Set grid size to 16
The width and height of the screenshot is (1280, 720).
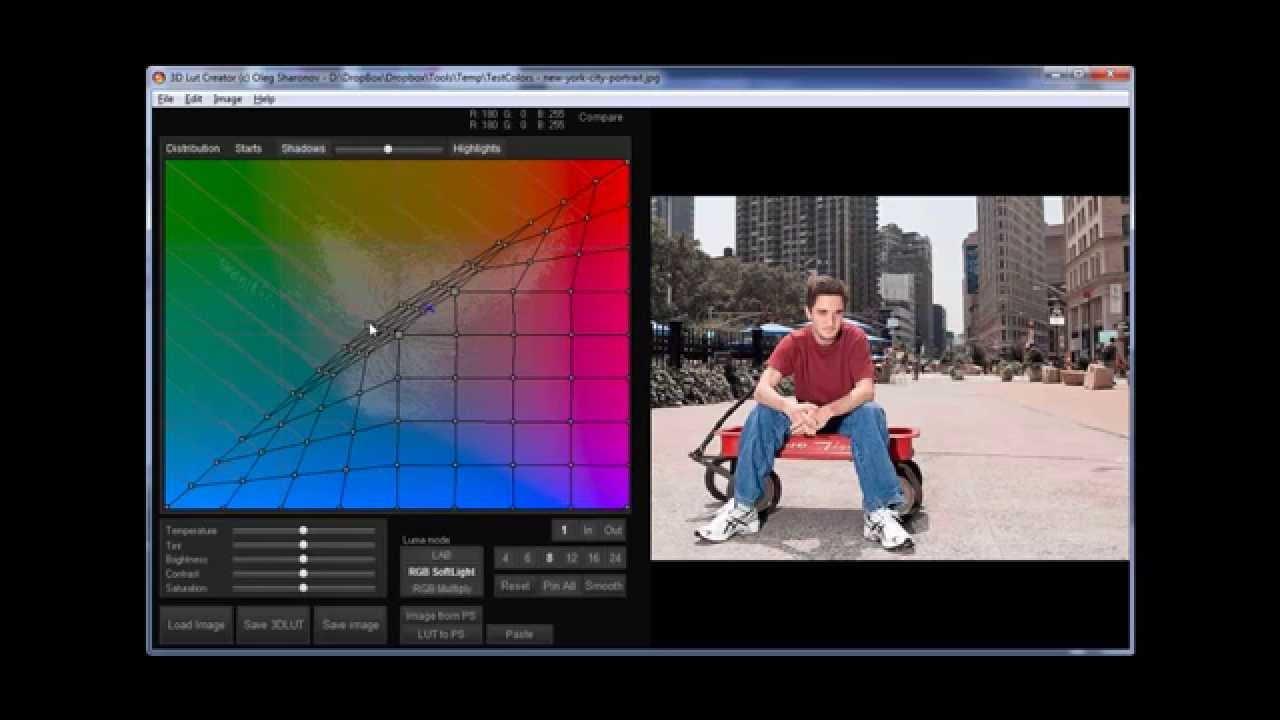[593, 558]
